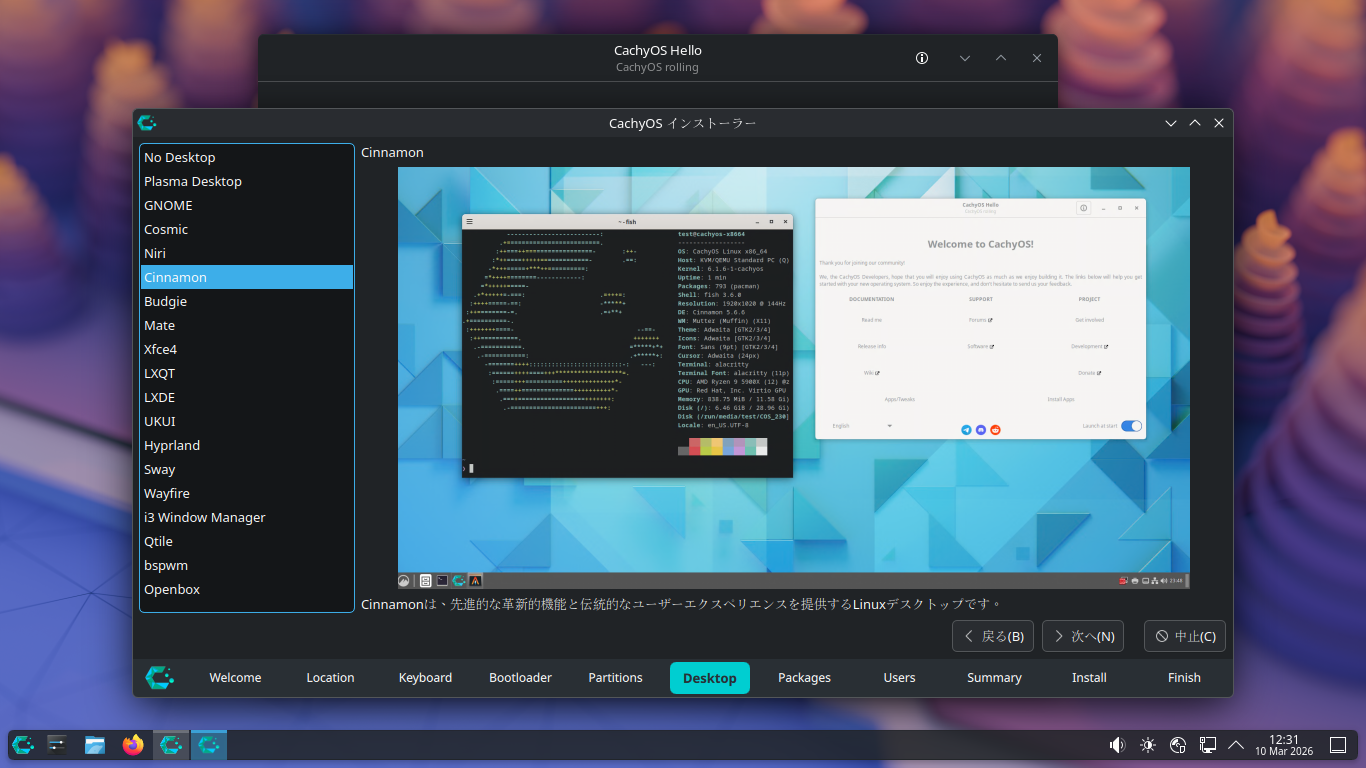Viewport: 1366px width, 768px height.
Task: Open the Users step
Action: point(900,678)
